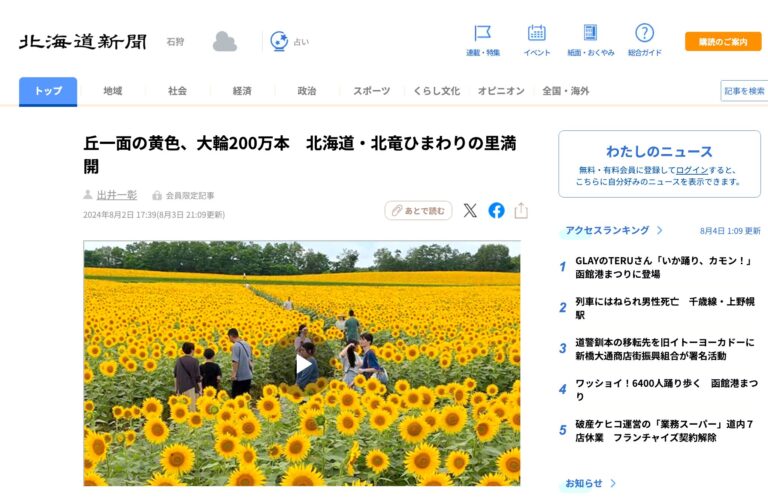Click the cloud weather icon
The width and height of the screenshot is (768, 503).
point(224,41)
